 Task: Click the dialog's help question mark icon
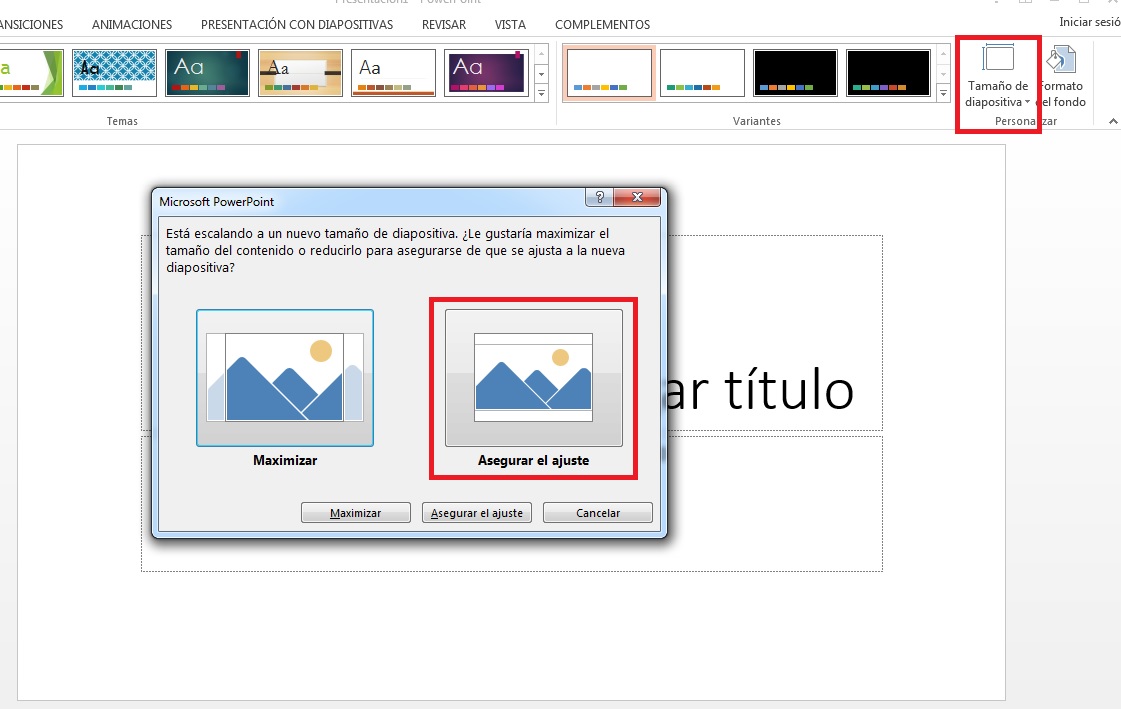(599, 197)
